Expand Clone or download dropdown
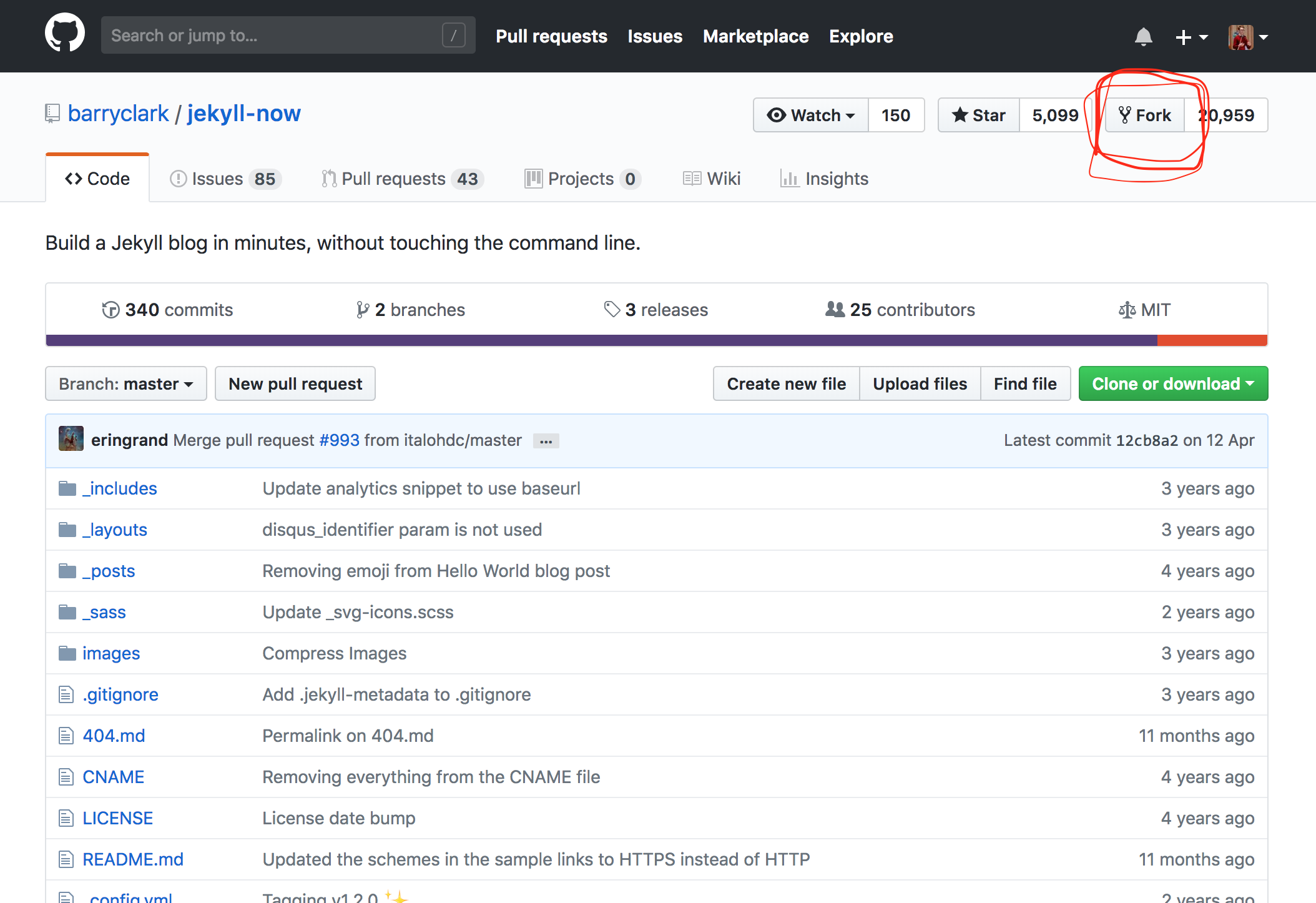1316x903 pixels. 1174,383
